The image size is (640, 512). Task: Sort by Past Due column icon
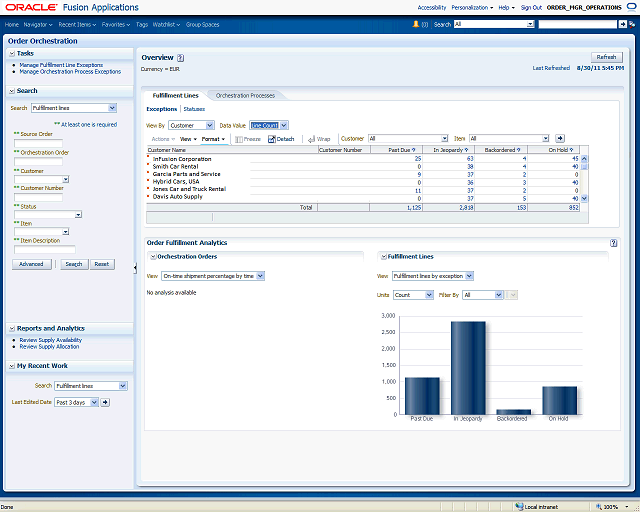(414, 150)
